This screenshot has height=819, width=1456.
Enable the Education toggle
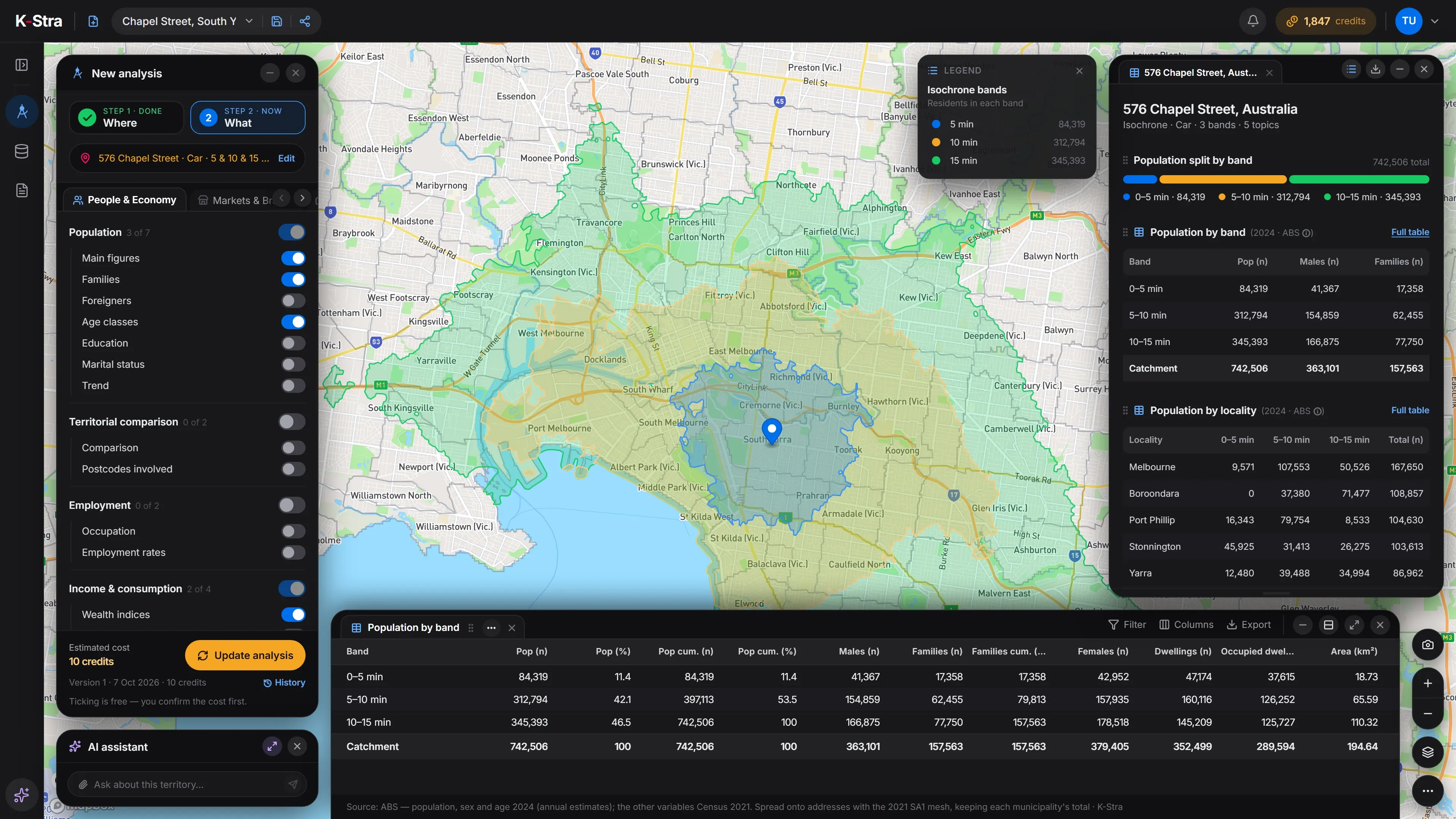coord(293,343)
